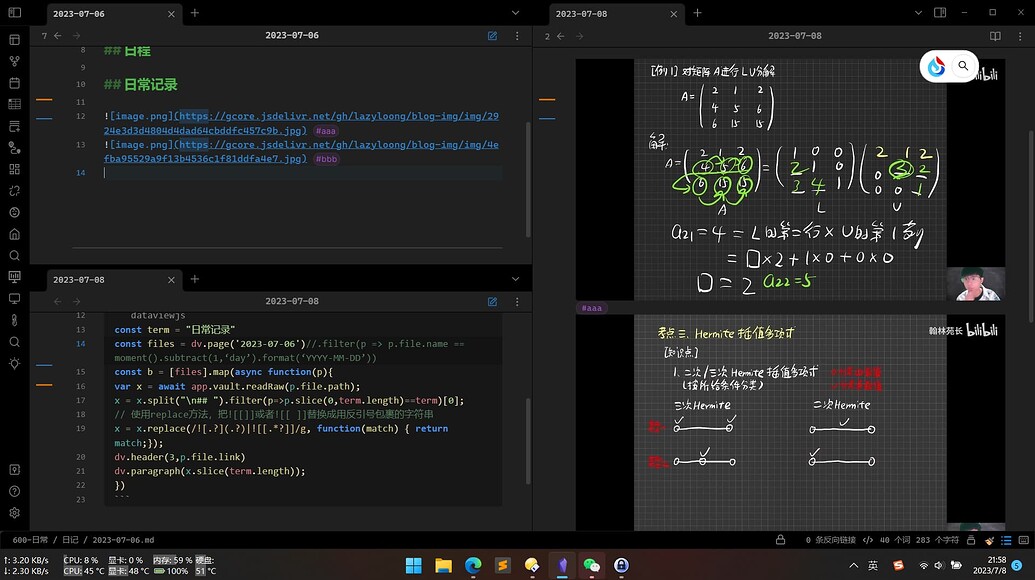
Task: Toggle reading view in right 2023-07-08 pane
Action: click(x=995, y=36)
